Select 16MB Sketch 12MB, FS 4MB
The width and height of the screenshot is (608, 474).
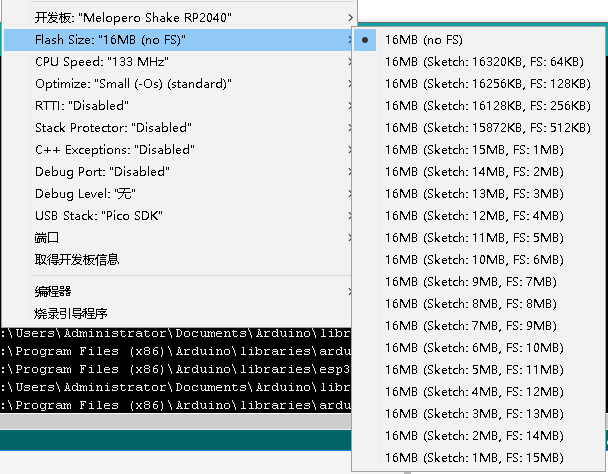(473, 216)
